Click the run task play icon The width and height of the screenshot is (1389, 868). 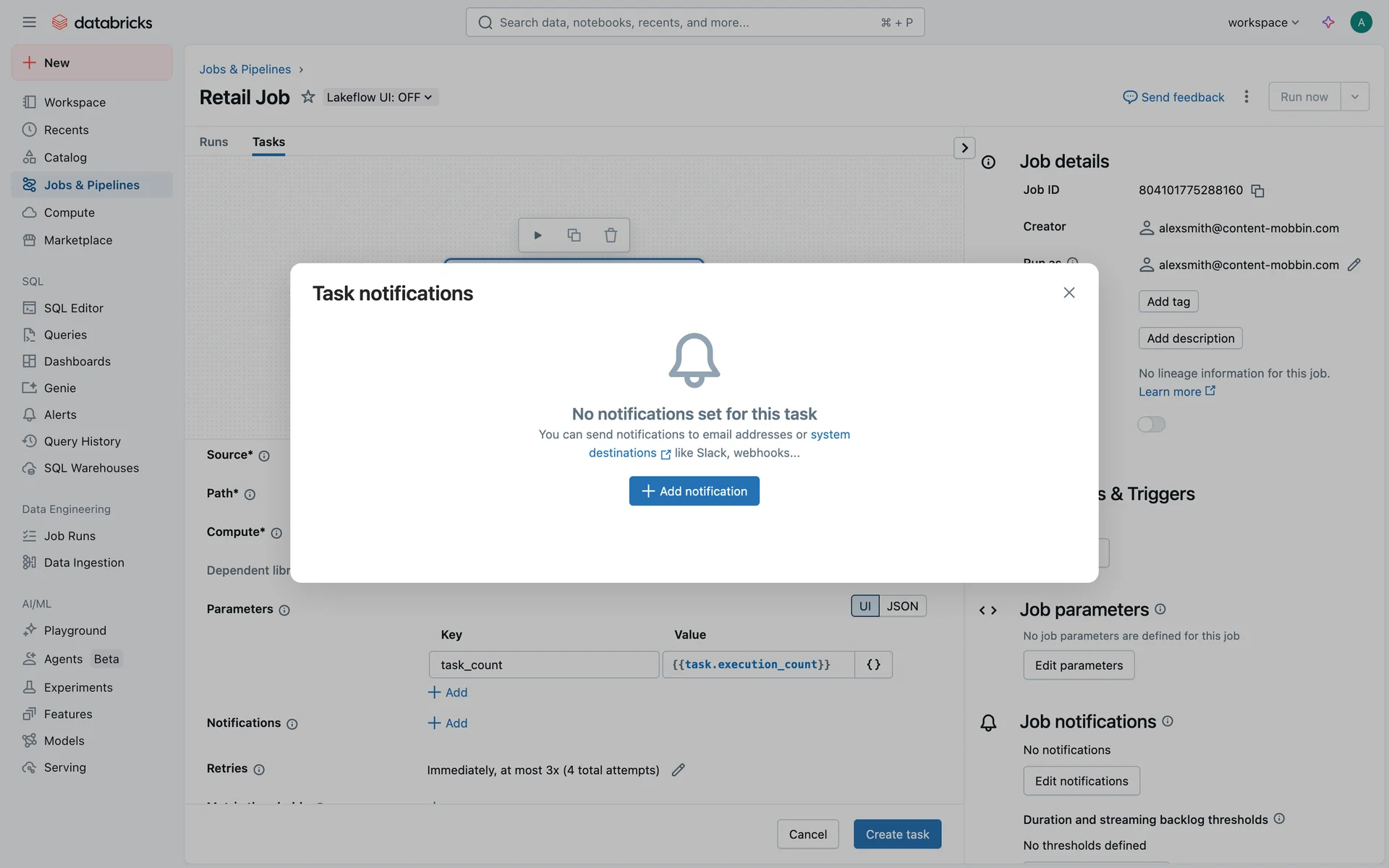[538, 235]
